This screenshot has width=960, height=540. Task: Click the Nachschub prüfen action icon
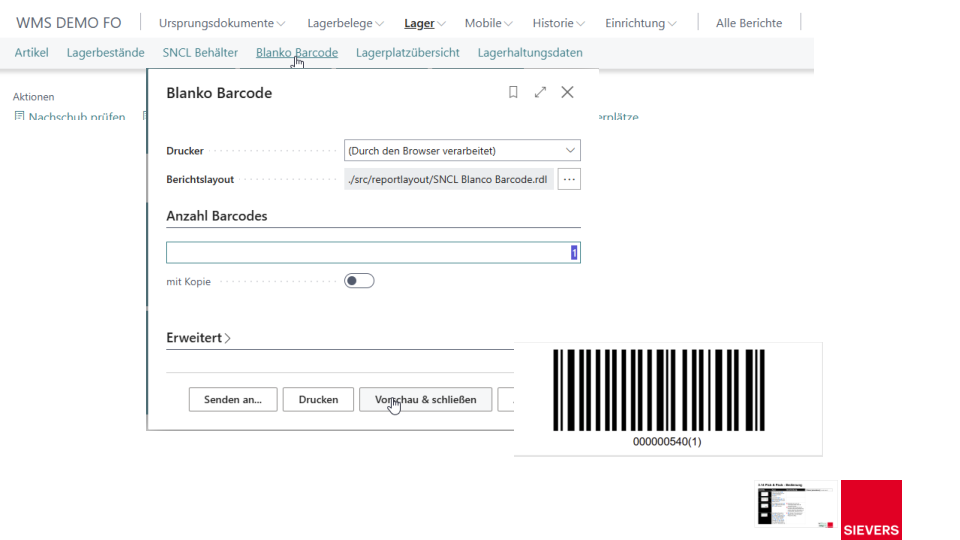pos(20,116)
